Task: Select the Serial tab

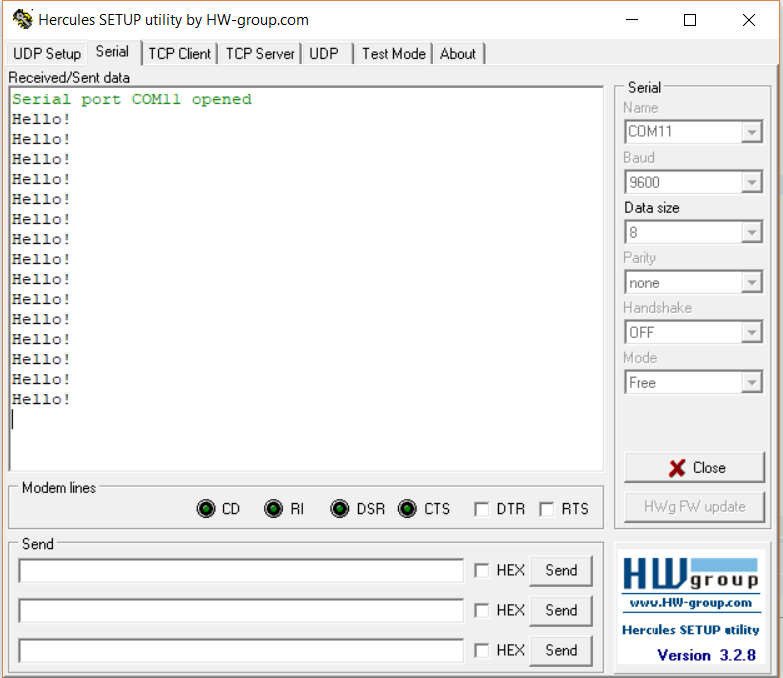Action: tap(112, 52)
